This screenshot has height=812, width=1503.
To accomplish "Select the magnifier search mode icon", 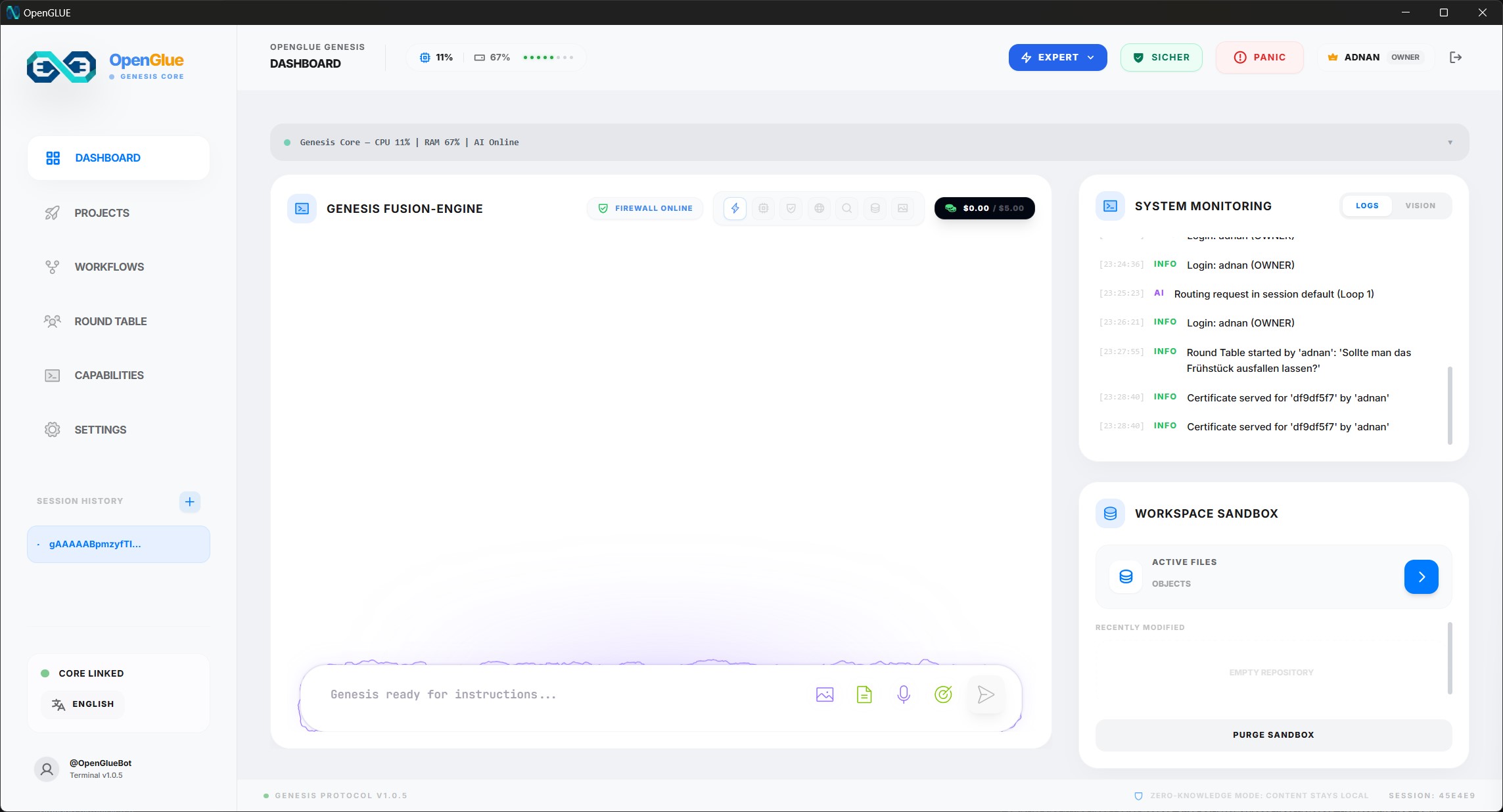I will [847, 208].
